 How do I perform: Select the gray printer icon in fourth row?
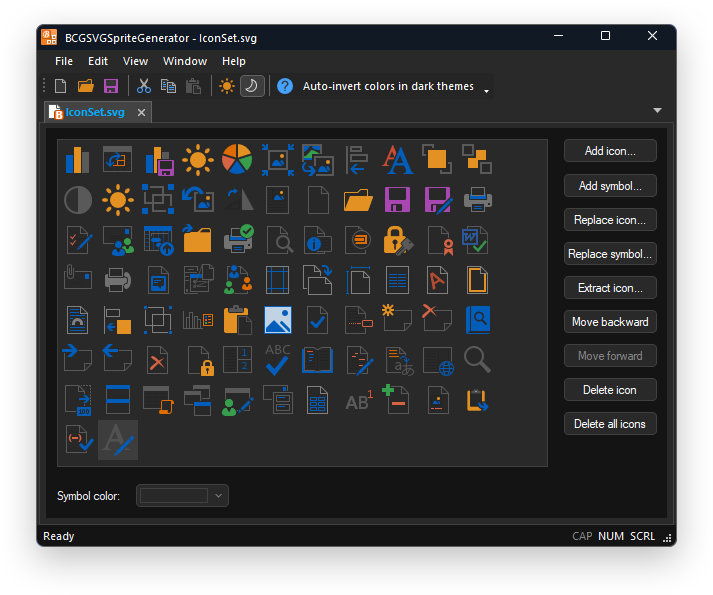tap(117, 280)
